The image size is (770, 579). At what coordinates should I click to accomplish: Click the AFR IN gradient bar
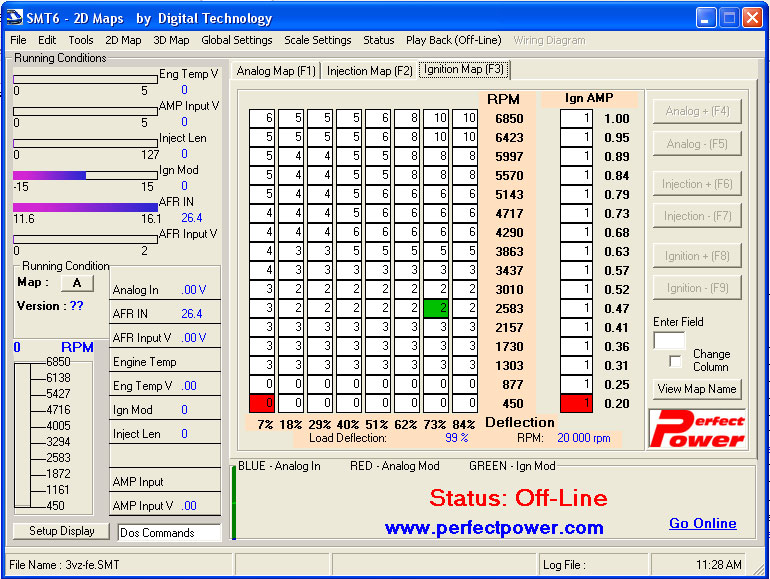[85, 207]
